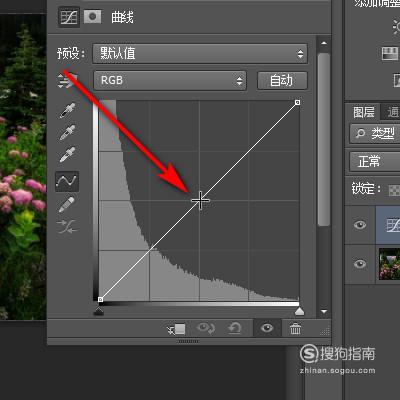Select the pencil draw curve tool
This screenshot has height=400, width=400.
coord(67,204)
